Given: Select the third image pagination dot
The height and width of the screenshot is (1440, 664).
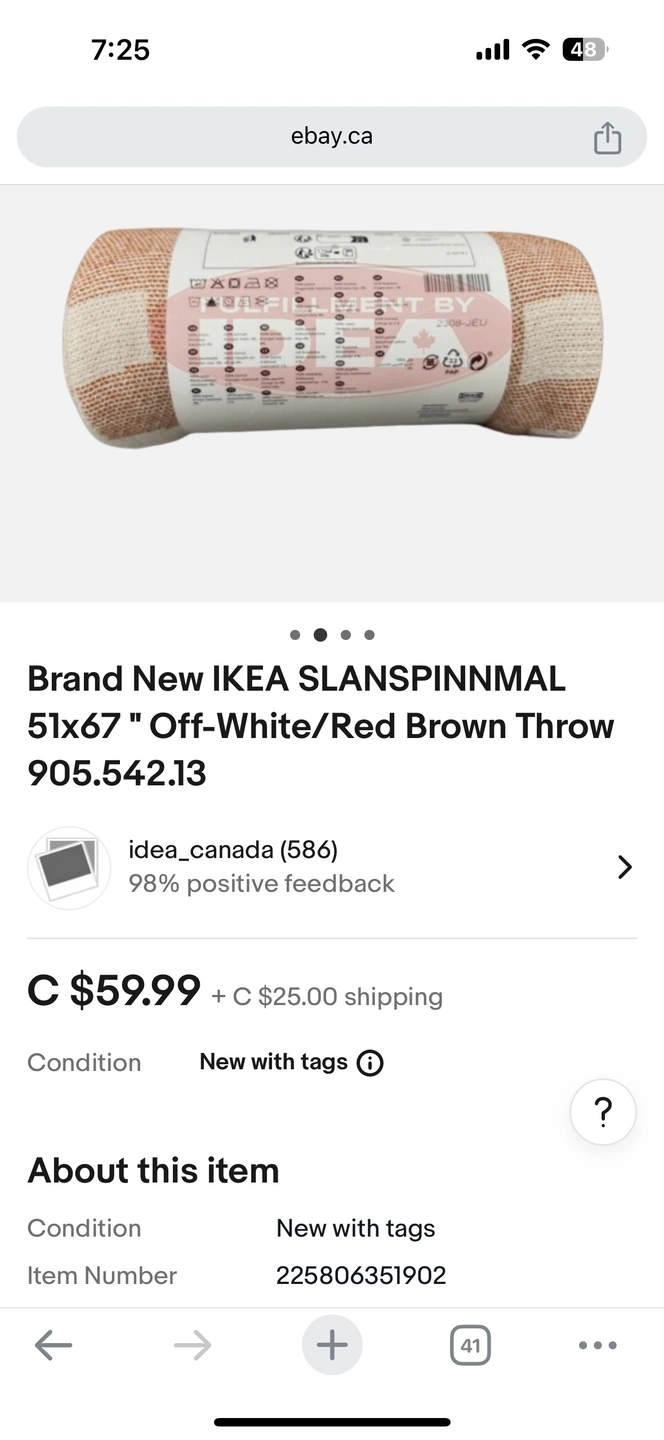Looking at the screenshot, I should tap(345, 635).
